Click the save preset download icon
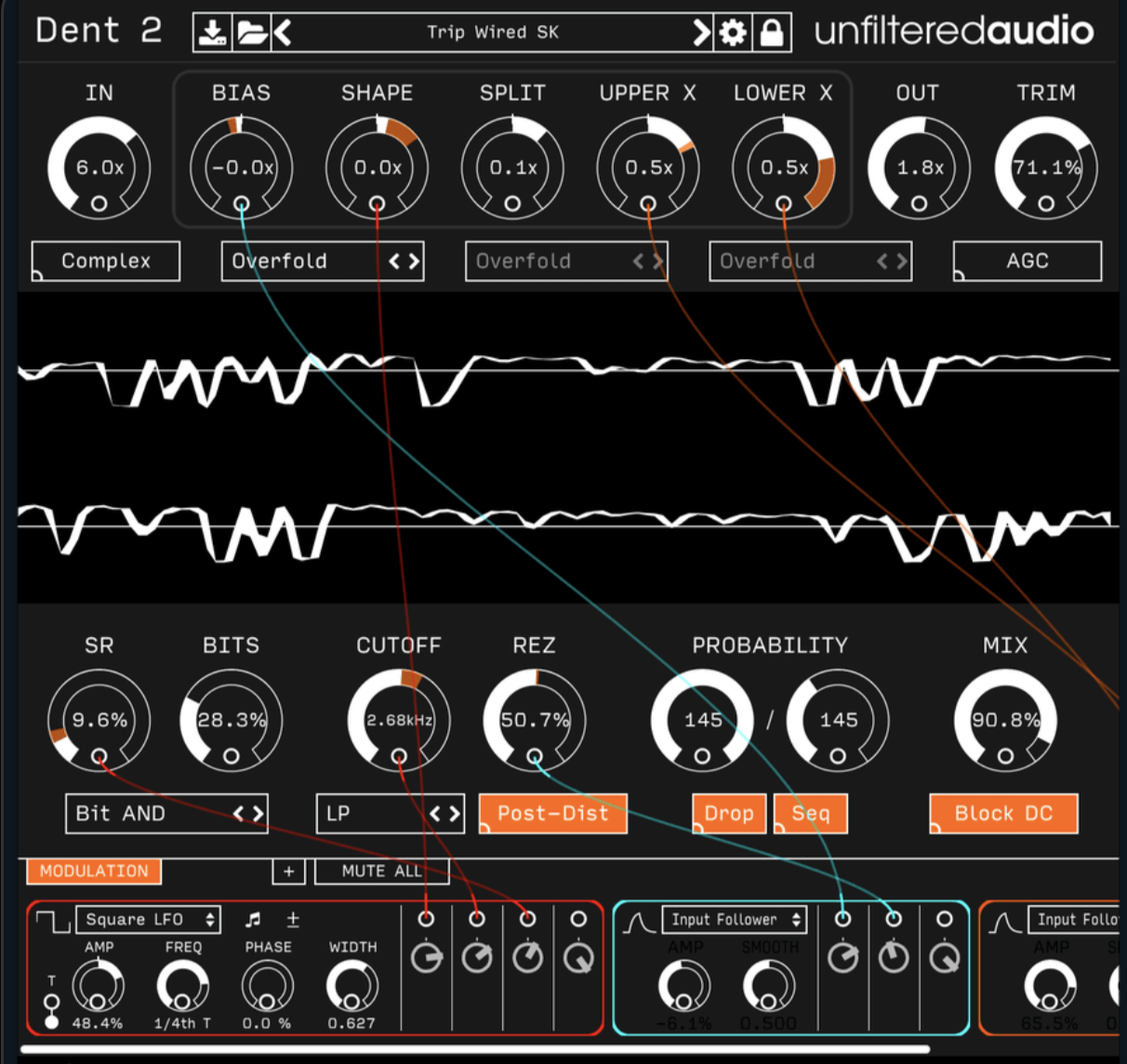The image size is (1127, 1064). 212,33
